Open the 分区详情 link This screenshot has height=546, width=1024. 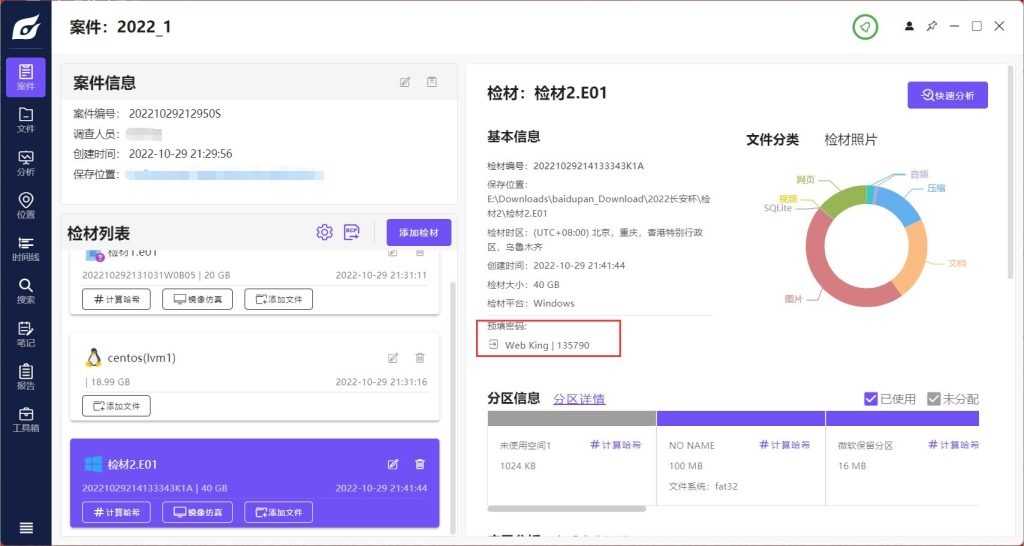[579, 399]
